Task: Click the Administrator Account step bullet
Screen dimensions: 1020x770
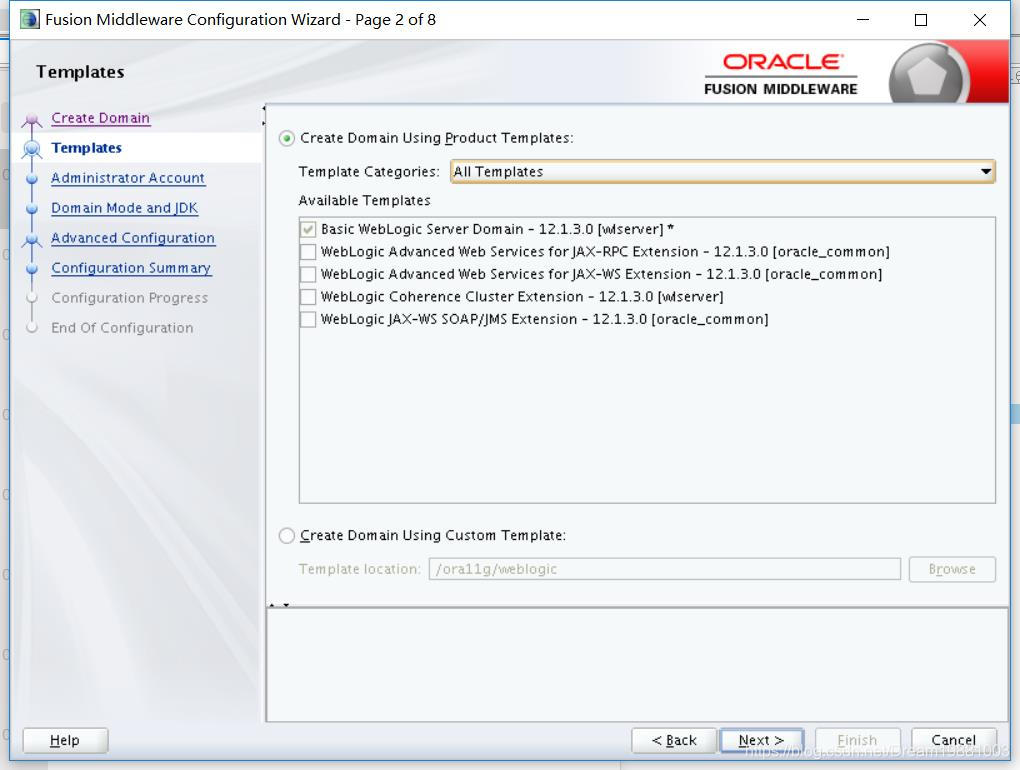Action: point(31,179)
